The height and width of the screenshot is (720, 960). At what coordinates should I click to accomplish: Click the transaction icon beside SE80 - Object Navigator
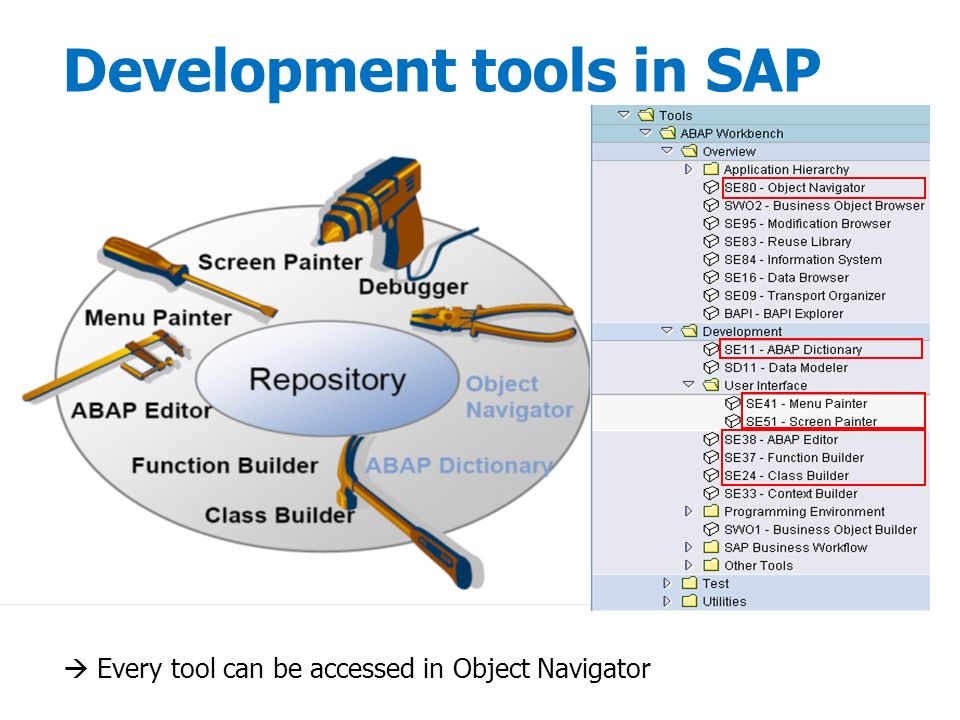[x=711, y=187]
